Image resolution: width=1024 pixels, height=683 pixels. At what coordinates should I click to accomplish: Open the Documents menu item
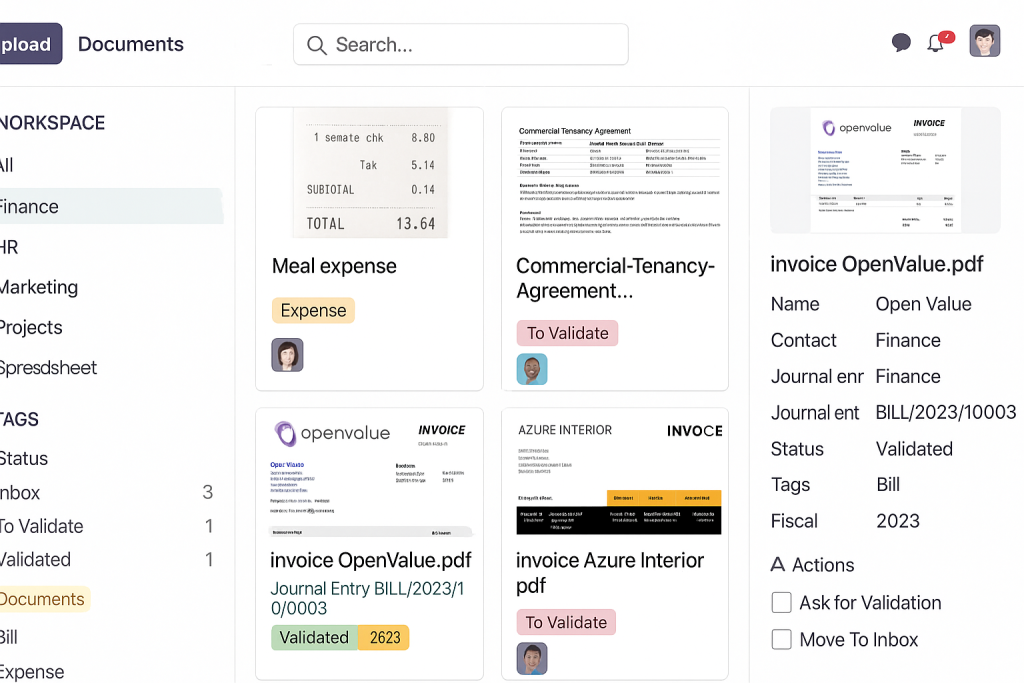[131, 44]
